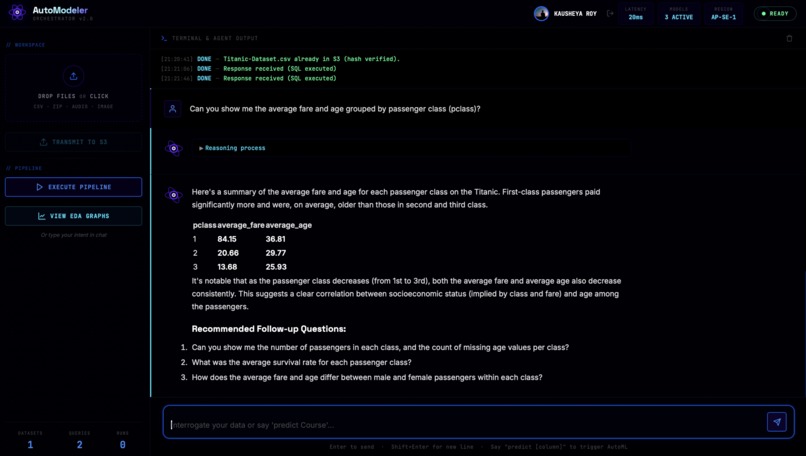Click the READY status indicator

tap(775, 13)
